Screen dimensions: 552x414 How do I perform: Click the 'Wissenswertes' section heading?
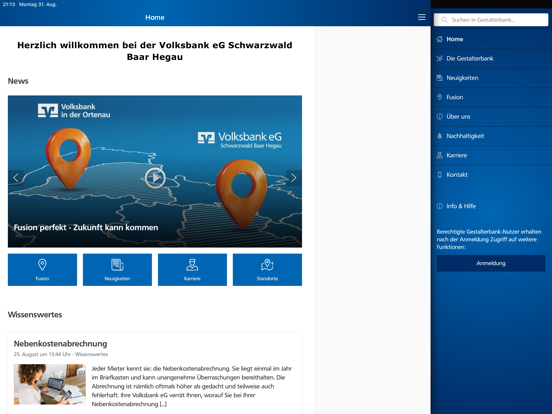[x=35, y=315]
